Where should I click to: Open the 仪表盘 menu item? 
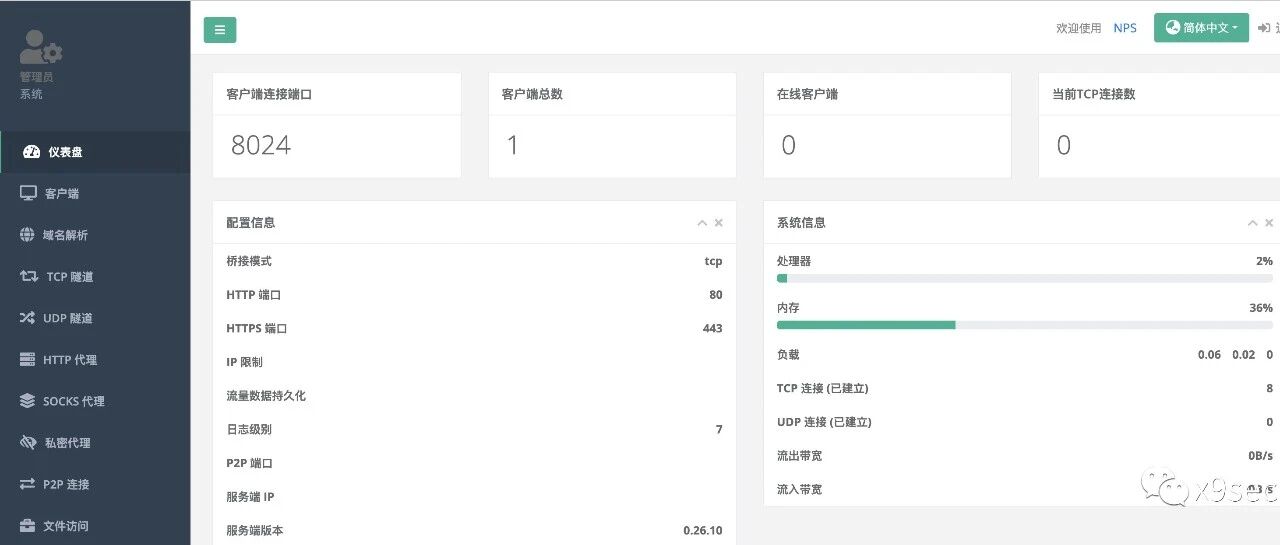tap(95, 152)
